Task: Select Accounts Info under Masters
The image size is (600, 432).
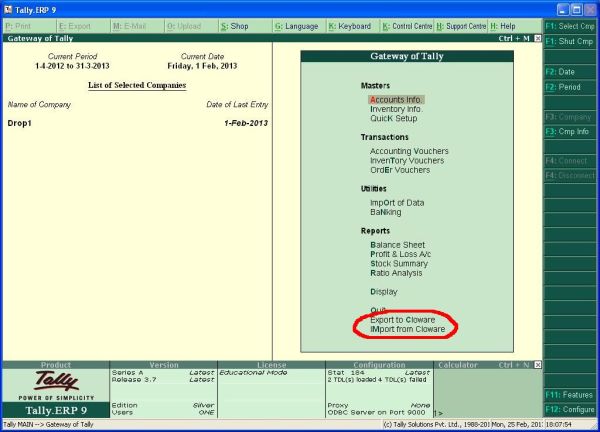Action: click(396, 100)
